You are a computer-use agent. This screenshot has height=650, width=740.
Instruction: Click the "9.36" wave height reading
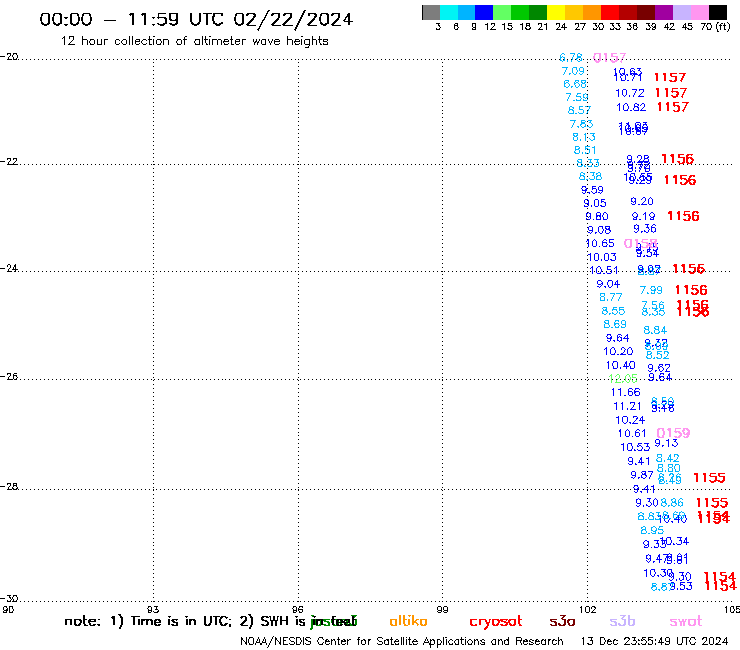645,229
